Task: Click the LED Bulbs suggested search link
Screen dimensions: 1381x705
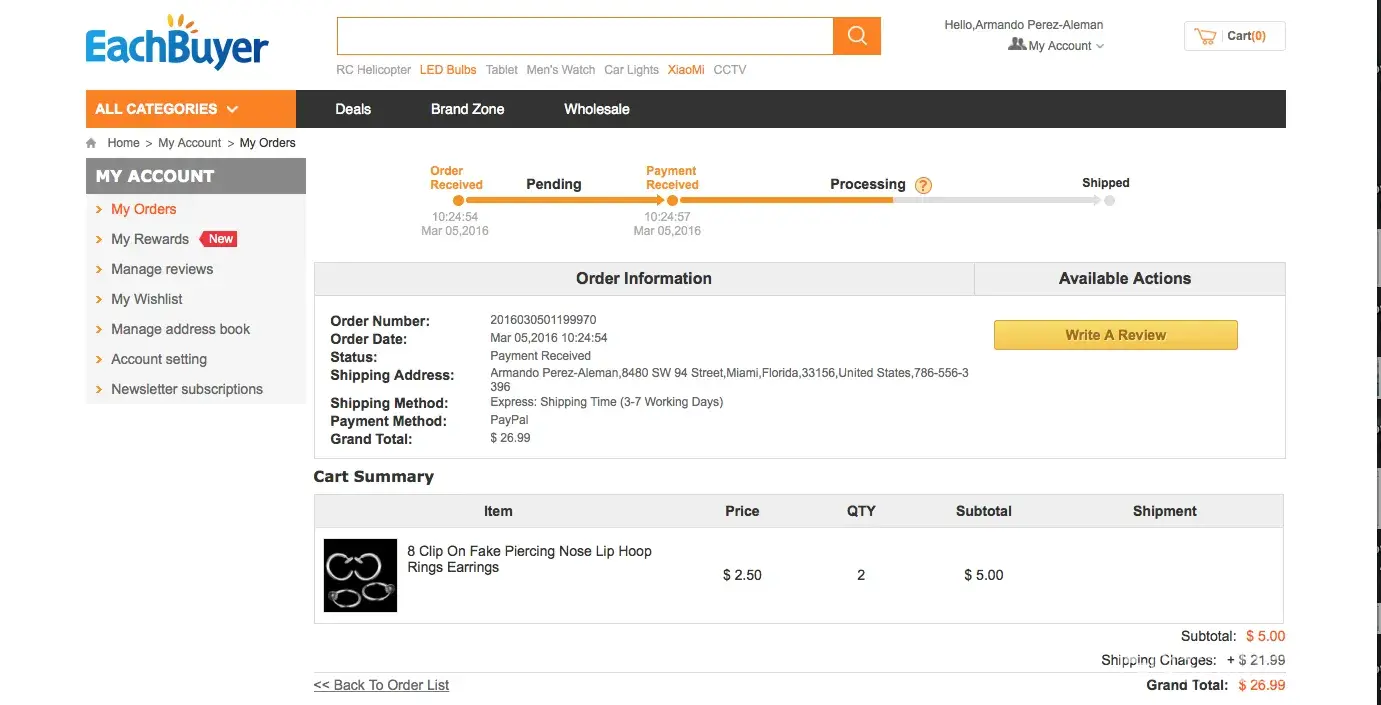Action: click(x=448, y=70)
